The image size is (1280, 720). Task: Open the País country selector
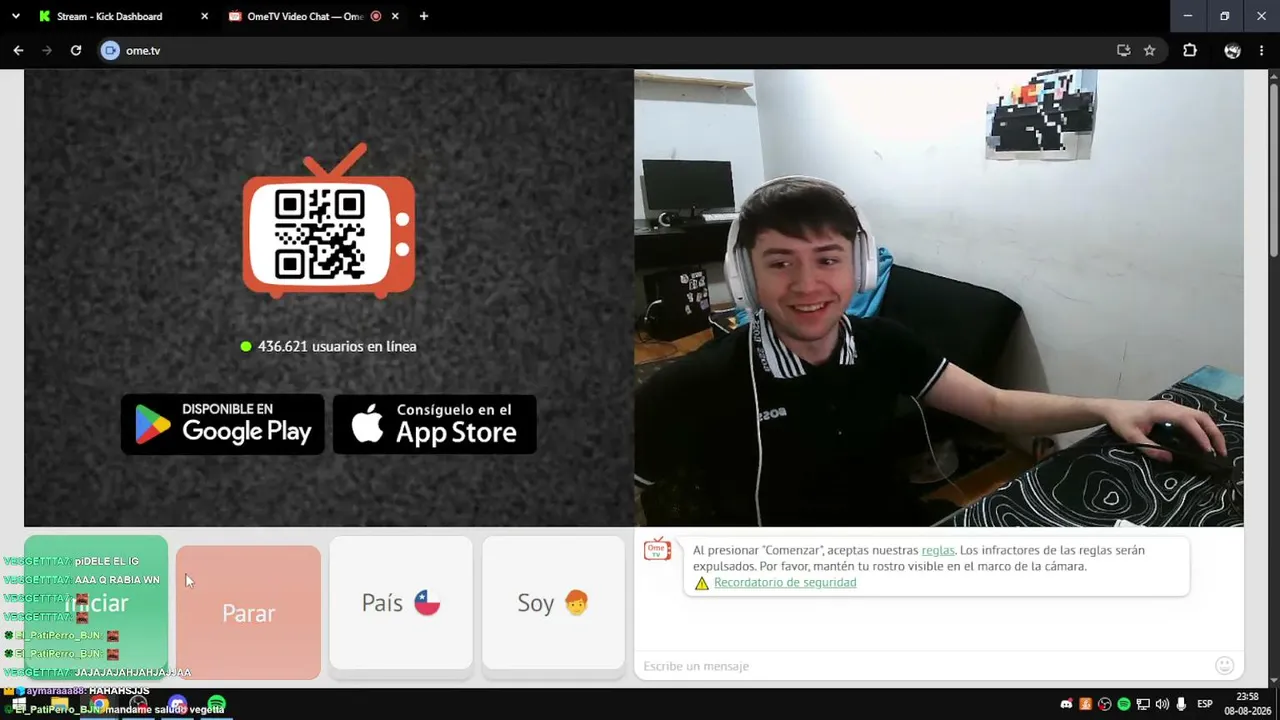pos(401,603)
